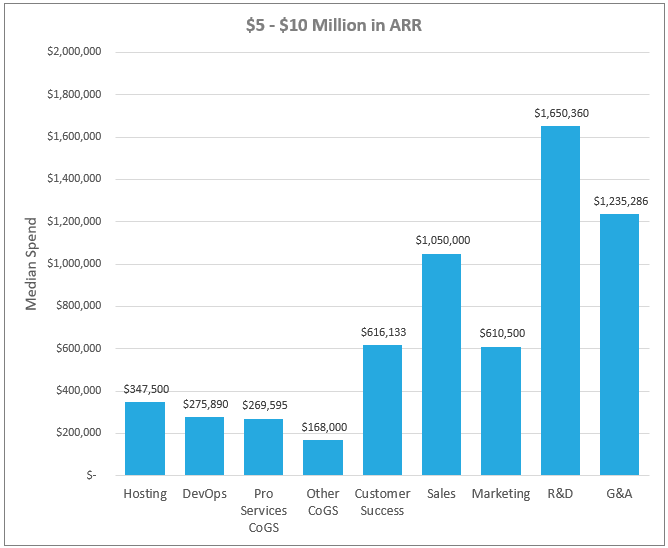Click the $347,500 data label
The width and height of the screenshot is (668, 548).
(146, 389)
